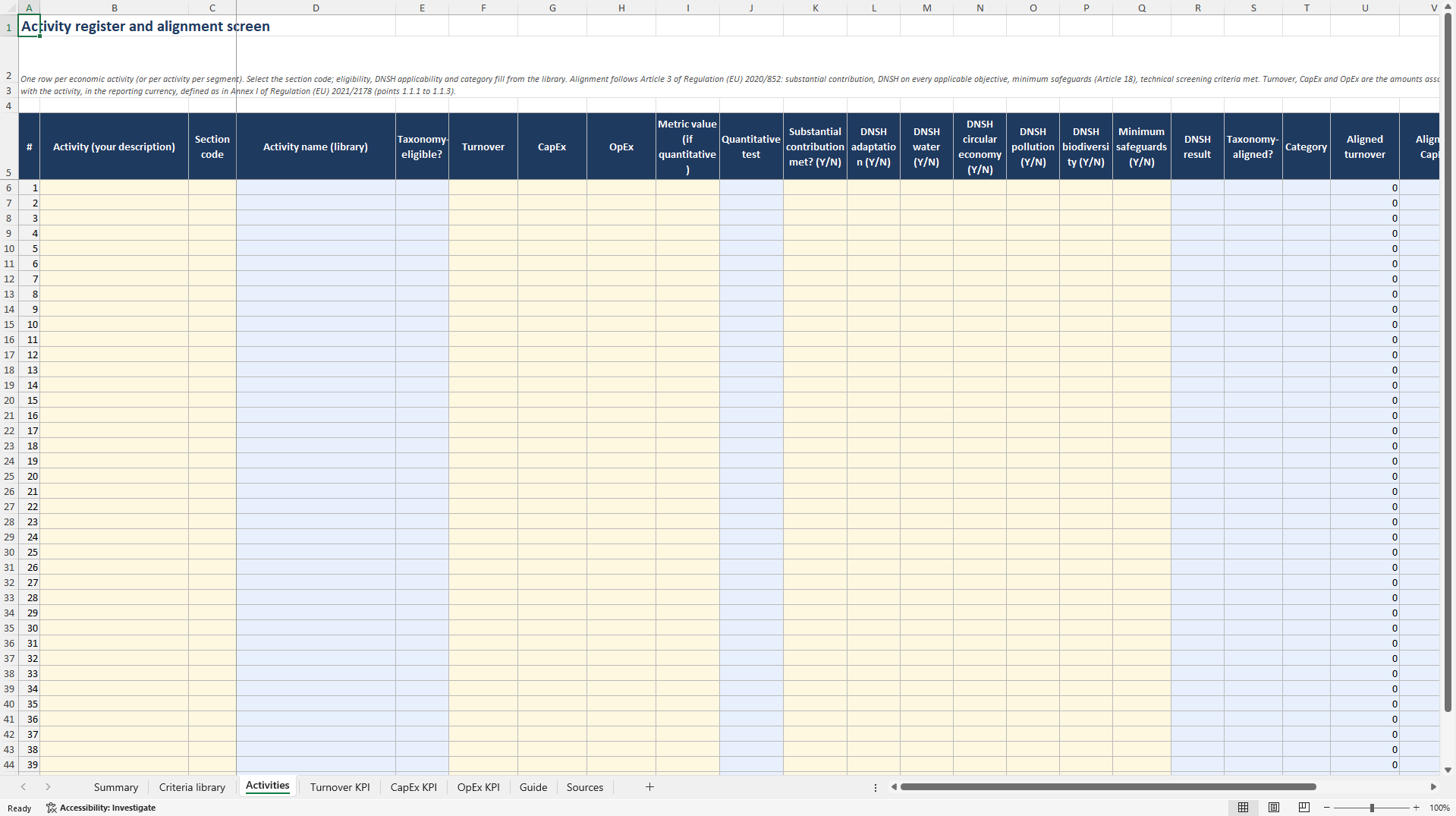Click the title 'Activity register and alignment screen'
The height and width of the screenshot is (816, 1456).
coord(146,26)
